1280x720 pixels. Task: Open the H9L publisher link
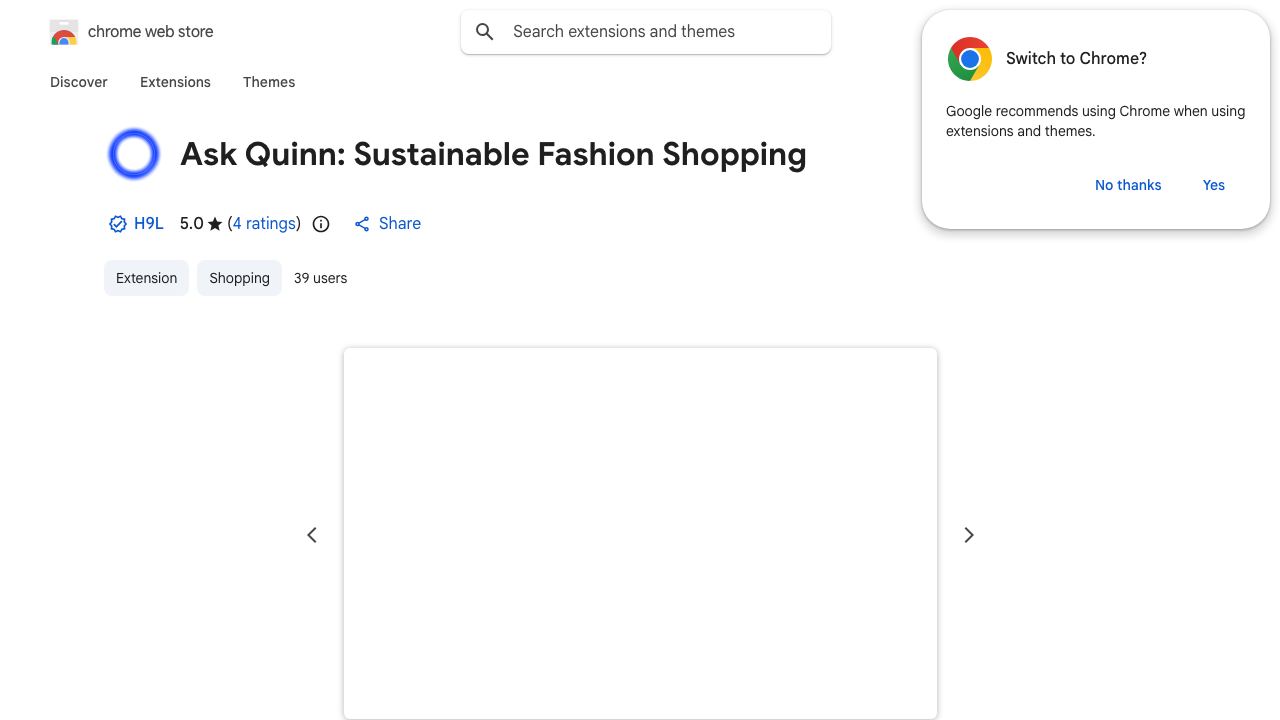pos(148,224)
